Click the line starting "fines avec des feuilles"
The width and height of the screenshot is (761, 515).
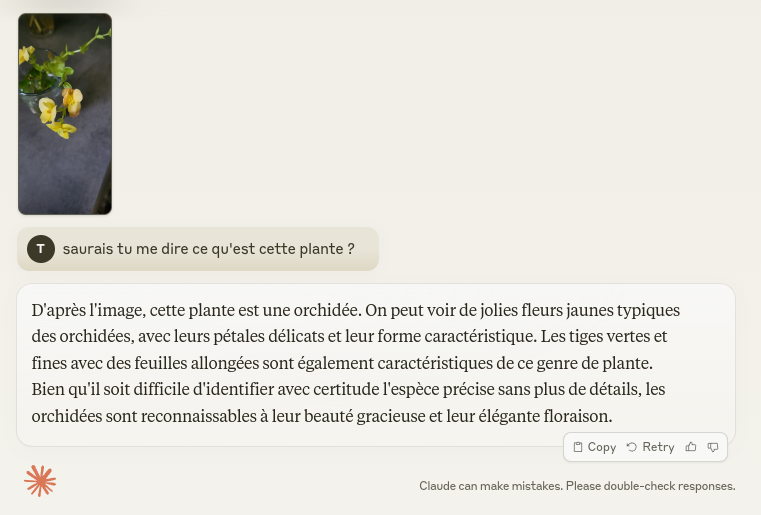(340, 362)
